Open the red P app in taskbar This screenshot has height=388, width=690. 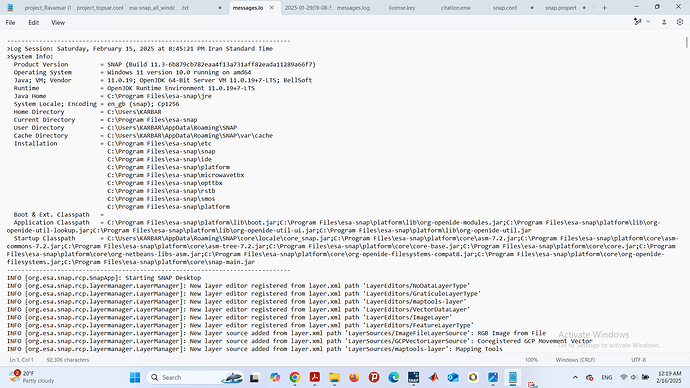374,377
